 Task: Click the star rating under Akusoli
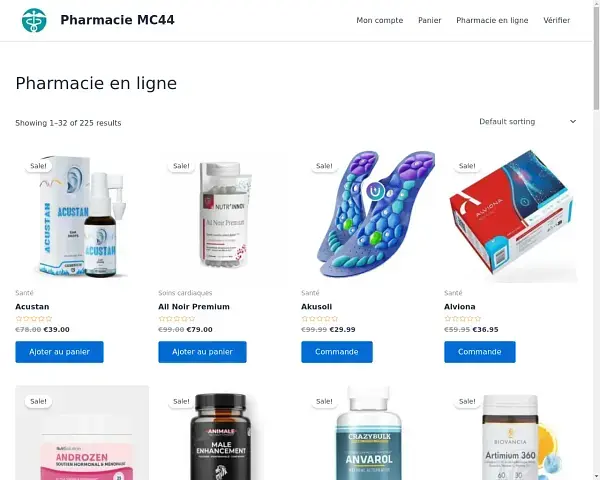click(320, 318)
